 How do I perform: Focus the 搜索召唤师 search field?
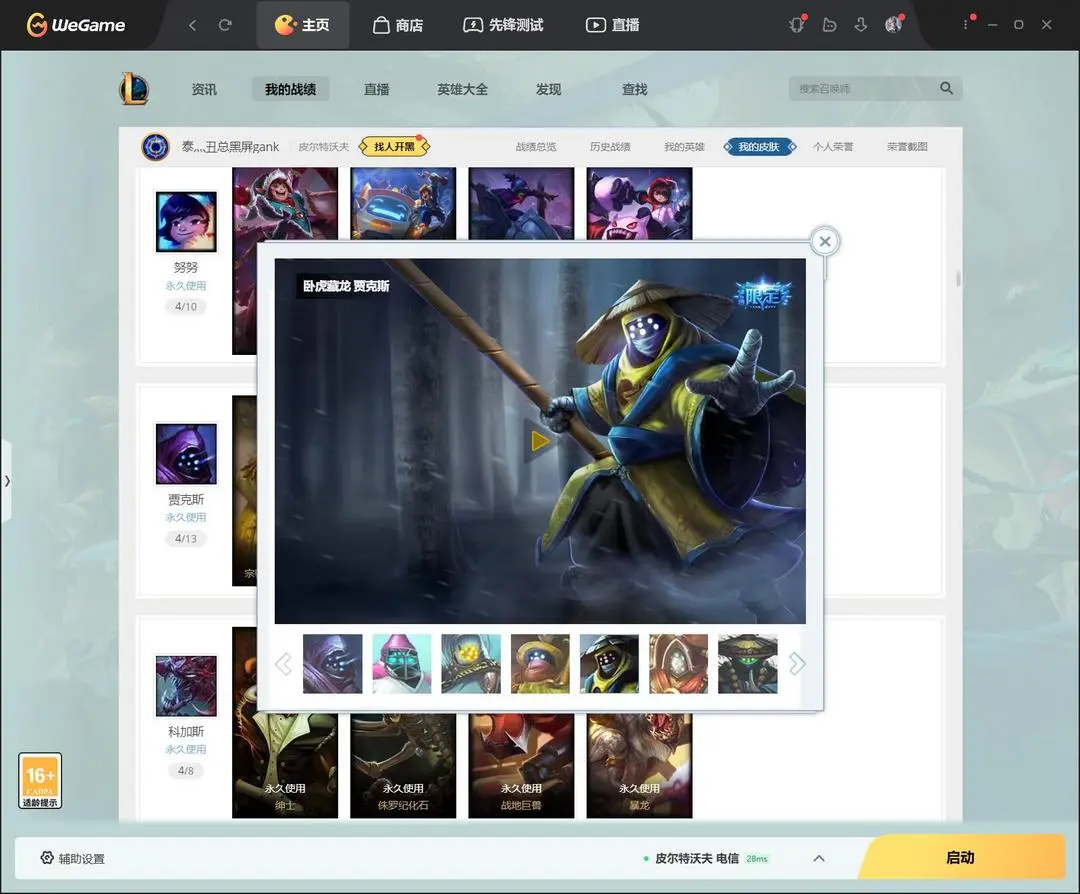[865, 89]
